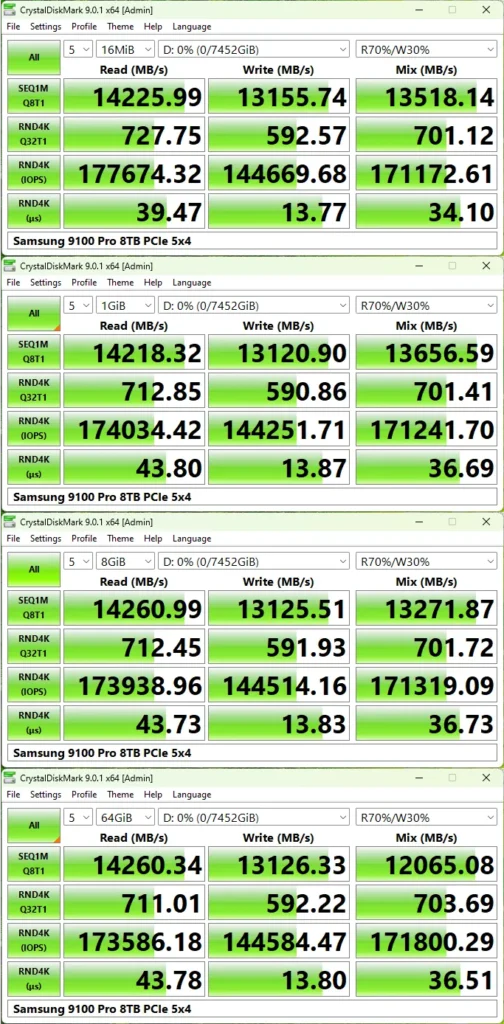This screenshot has height=1024, width=504.
Task: Click the 592.22 random write result
Action: [279, 903]
